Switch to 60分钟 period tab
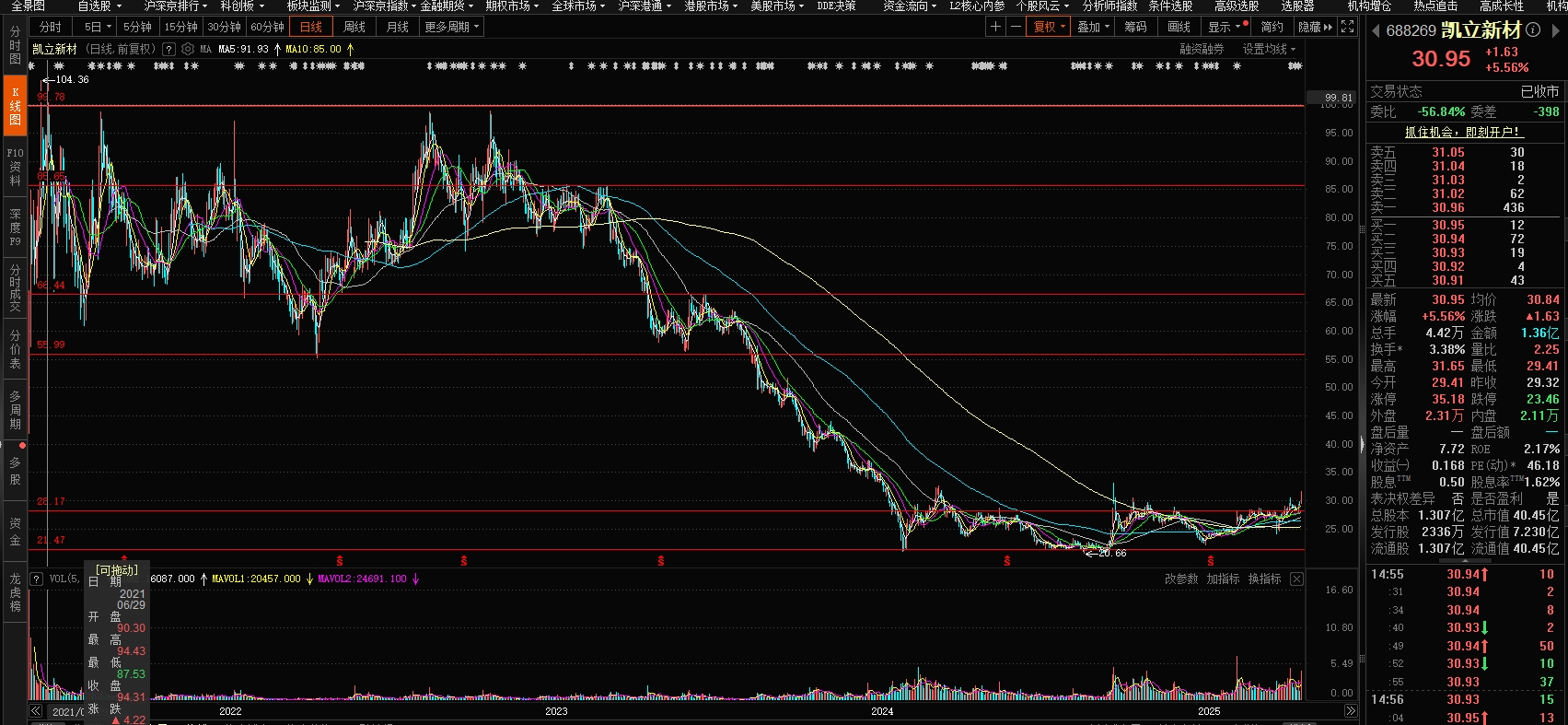 coord(267,27)
